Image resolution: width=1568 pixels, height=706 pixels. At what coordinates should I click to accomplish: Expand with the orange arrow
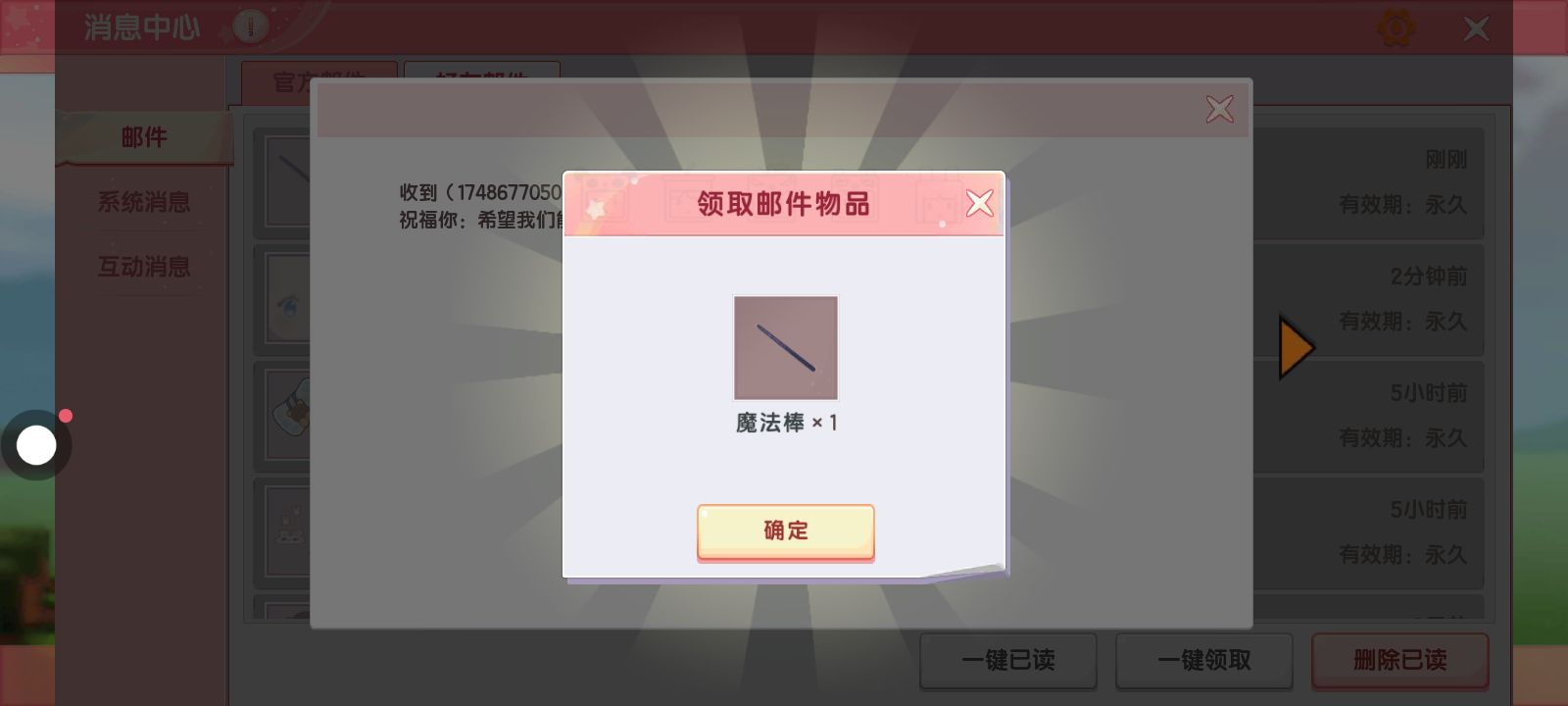point(1296,347)
